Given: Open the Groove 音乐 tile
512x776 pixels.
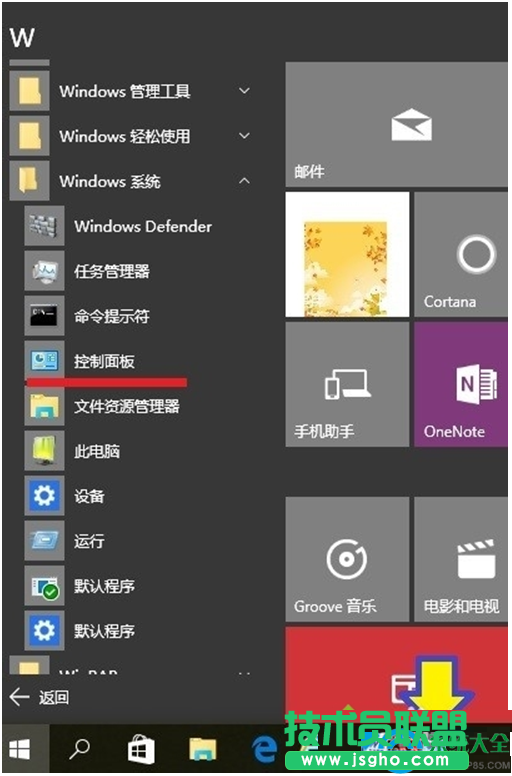Looking at the screenshot, I should coord(347,559).
